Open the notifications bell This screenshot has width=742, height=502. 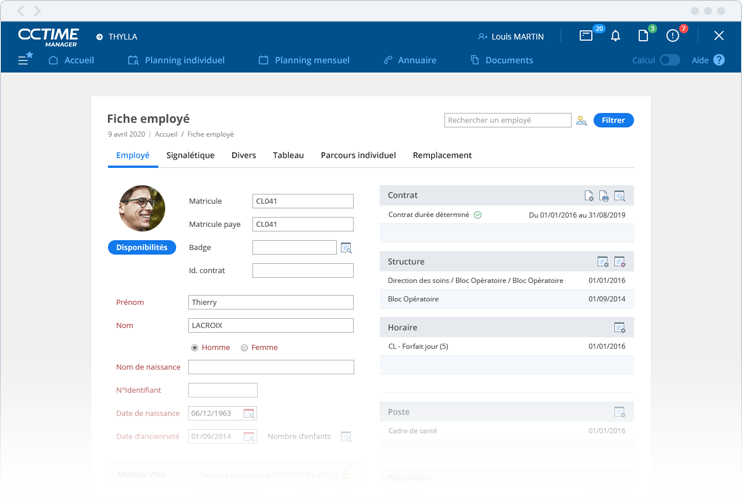(615, 36)
